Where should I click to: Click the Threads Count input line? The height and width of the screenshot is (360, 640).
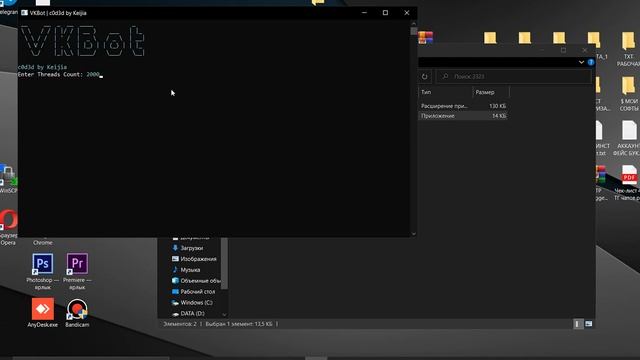60,75
